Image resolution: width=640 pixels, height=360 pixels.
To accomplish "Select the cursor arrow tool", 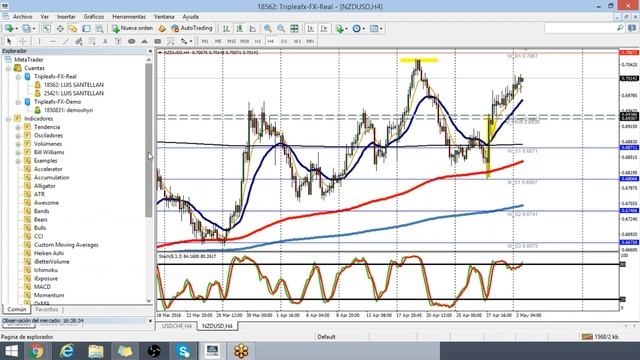I will tap(9, 41).
